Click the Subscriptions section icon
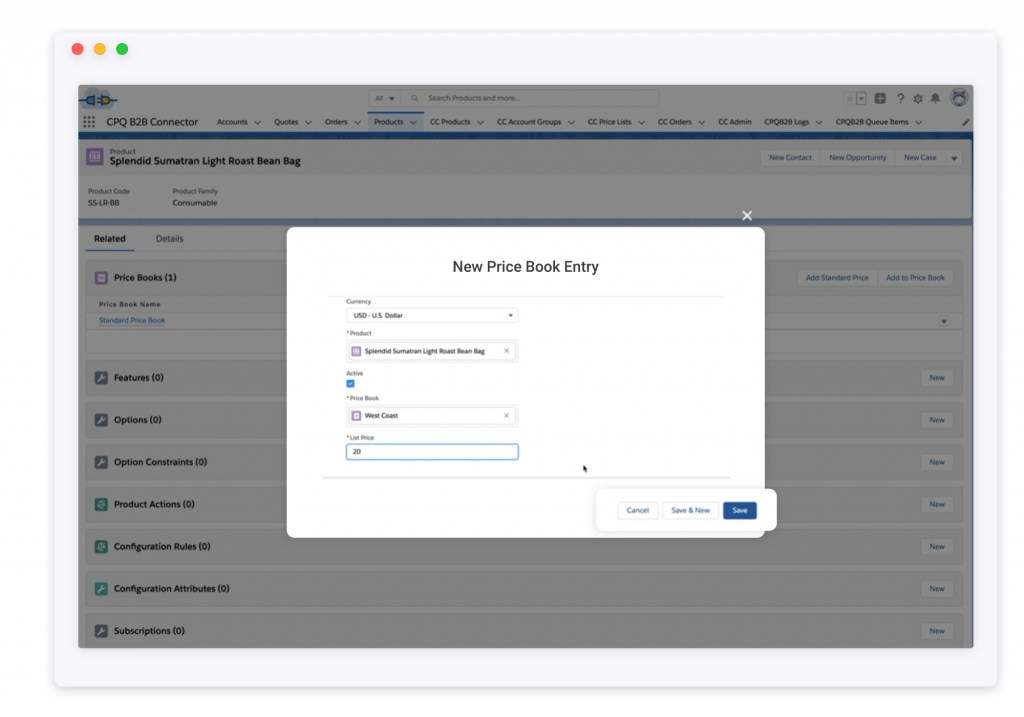The image size is (1024, 717). 101,631
